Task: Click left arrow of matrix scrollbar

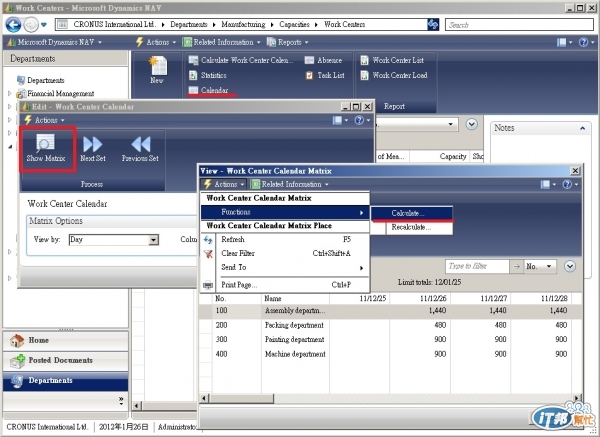Action: tap(204, 398)
